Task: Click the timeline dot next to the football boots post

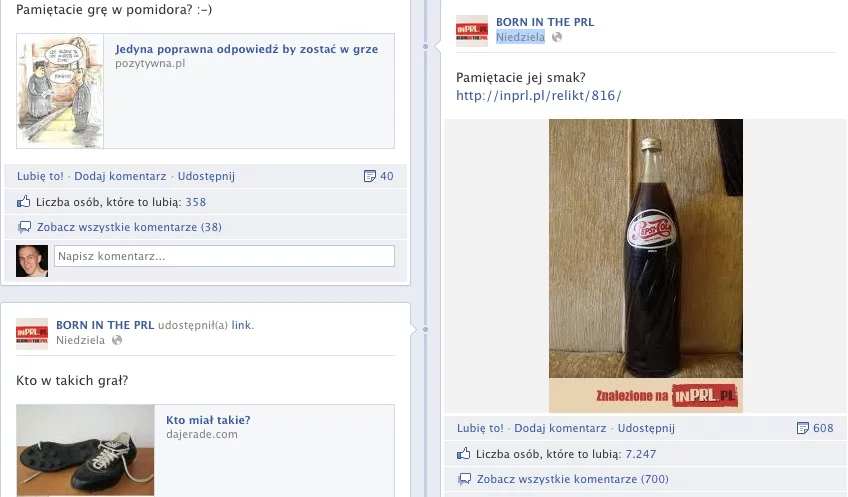Action: (425, 329)
